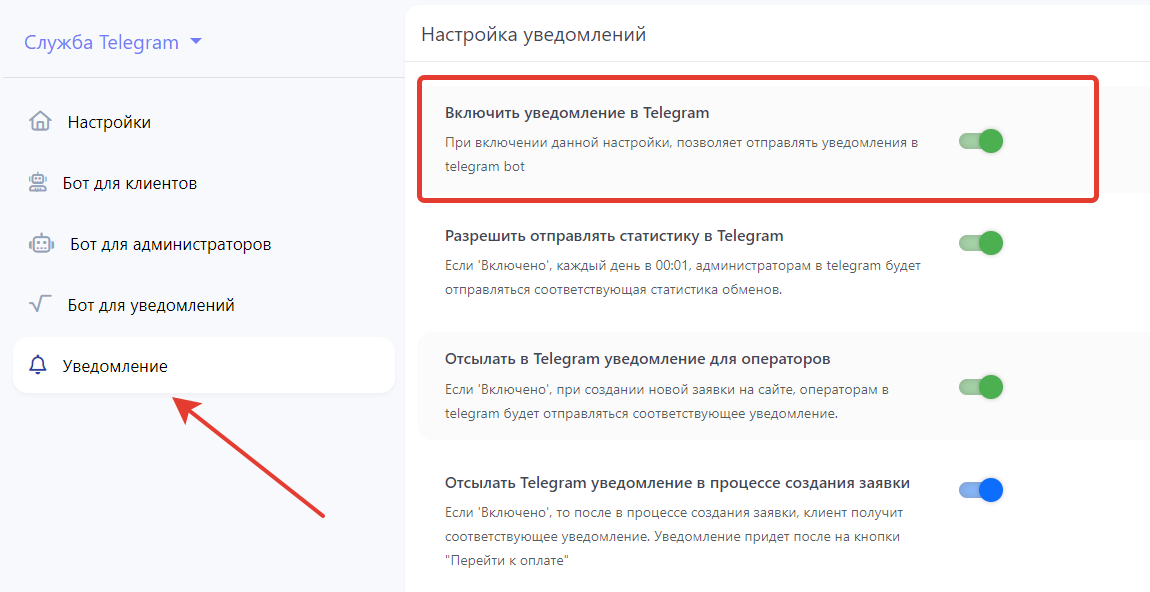Select Бот для администраторов in the sidebar
The height and width of the screenshot is (592, 1150).
[x=170, y=244]
